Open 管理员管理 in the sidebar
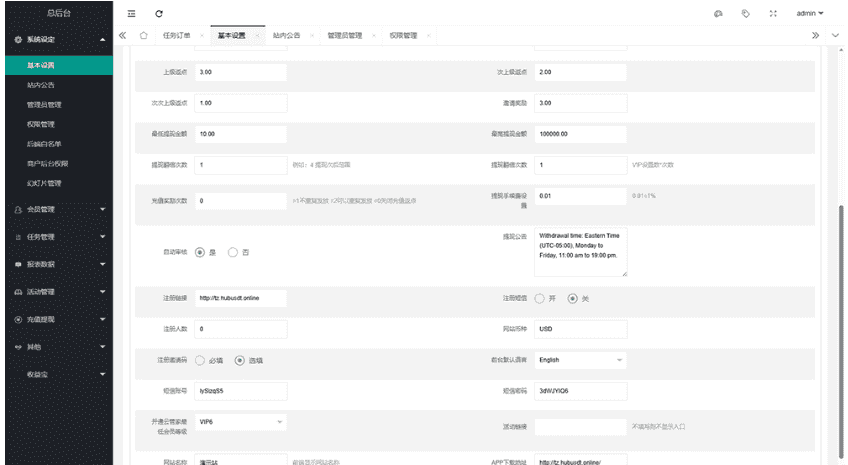 tap(59, 105)
